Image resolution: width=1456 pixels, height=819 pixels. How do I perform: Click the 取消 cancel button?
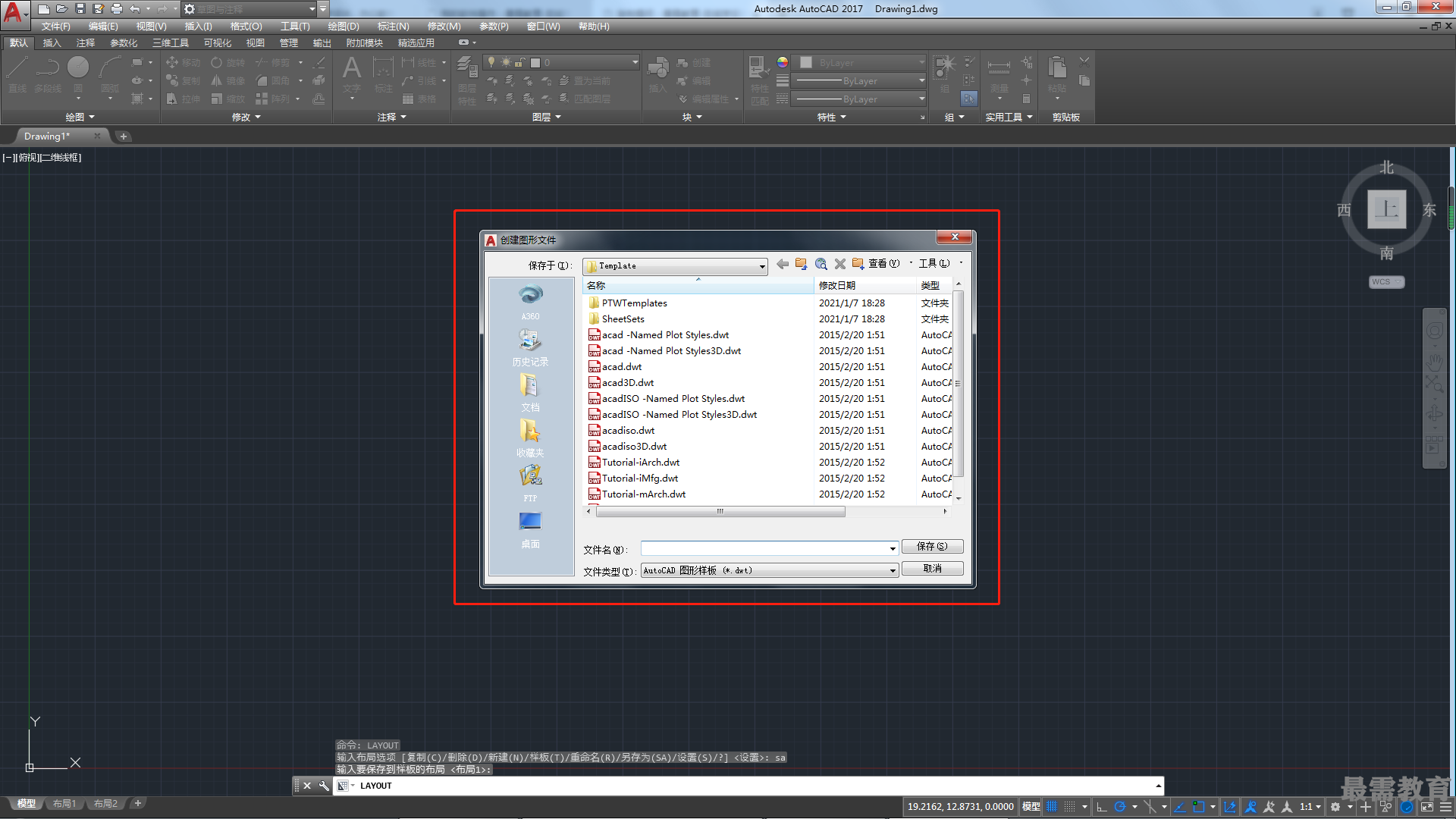[932, 569]
